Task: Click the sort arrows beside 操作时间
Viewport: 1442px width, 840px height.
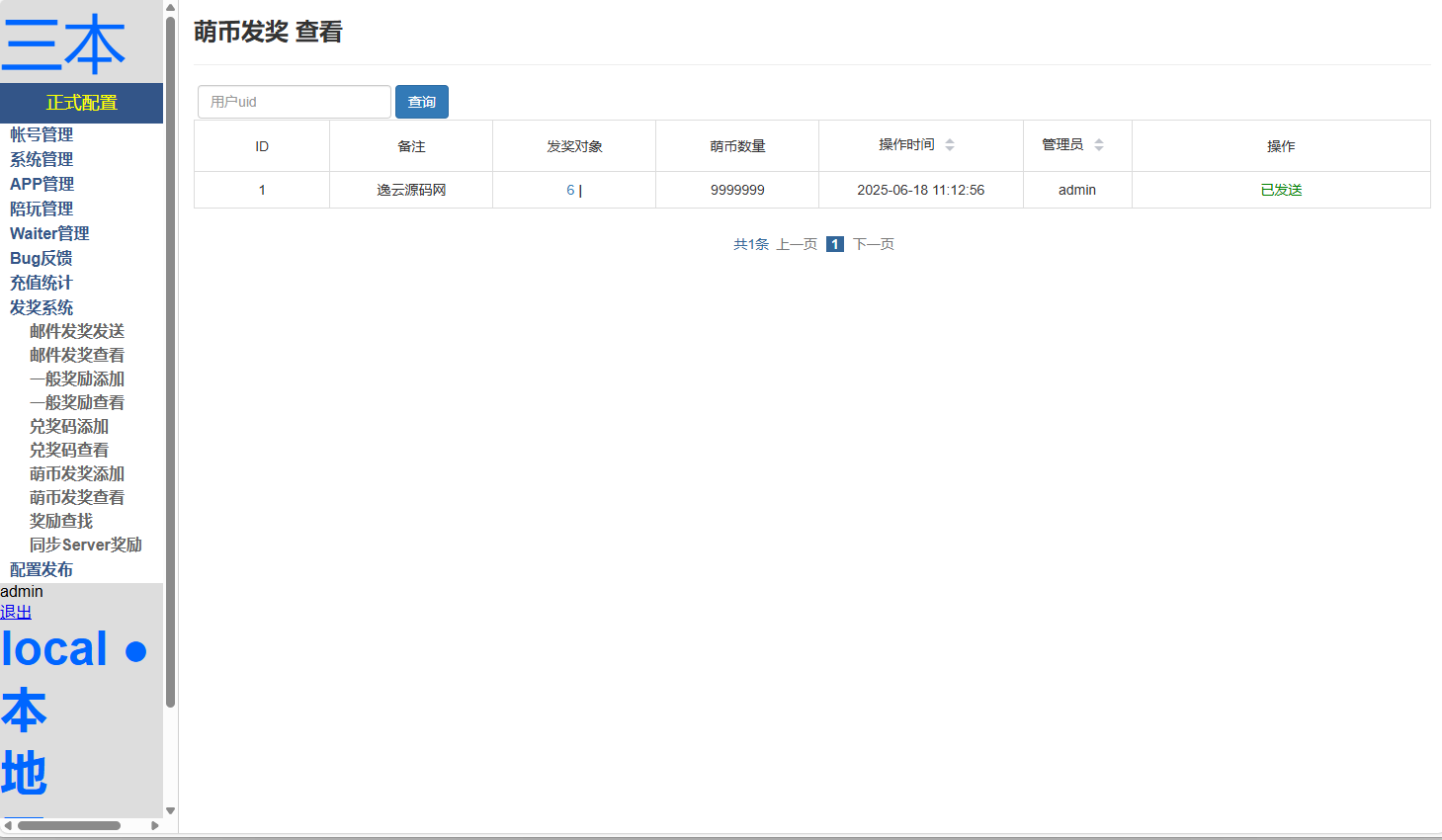Action: click(x=950, y=145)
